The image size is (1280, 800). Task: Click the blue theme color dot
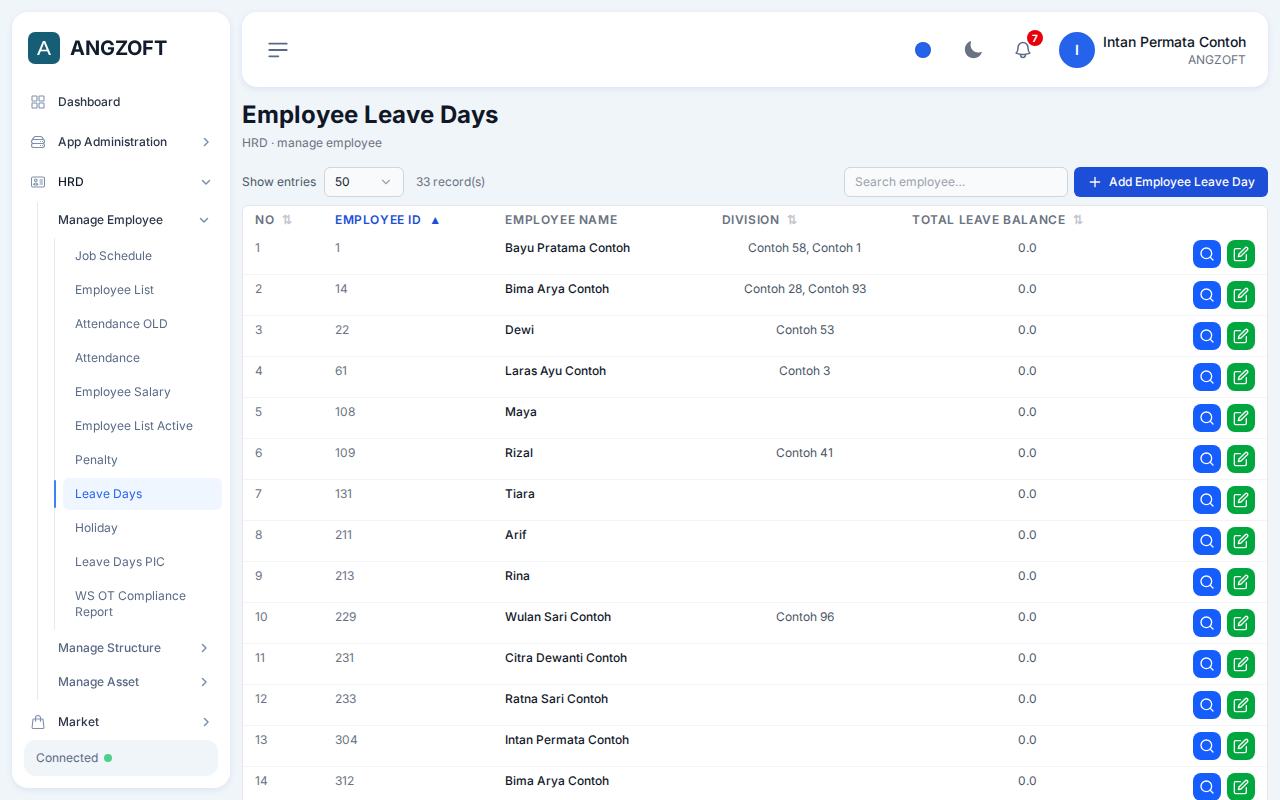point(923,50)
